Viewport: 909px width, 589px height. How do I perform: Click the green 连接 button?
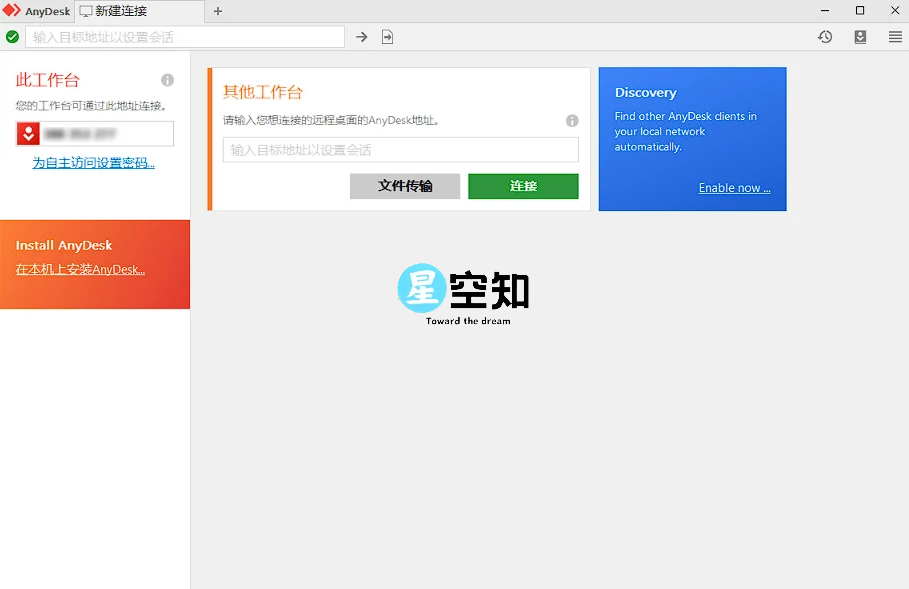coord(523,186)
